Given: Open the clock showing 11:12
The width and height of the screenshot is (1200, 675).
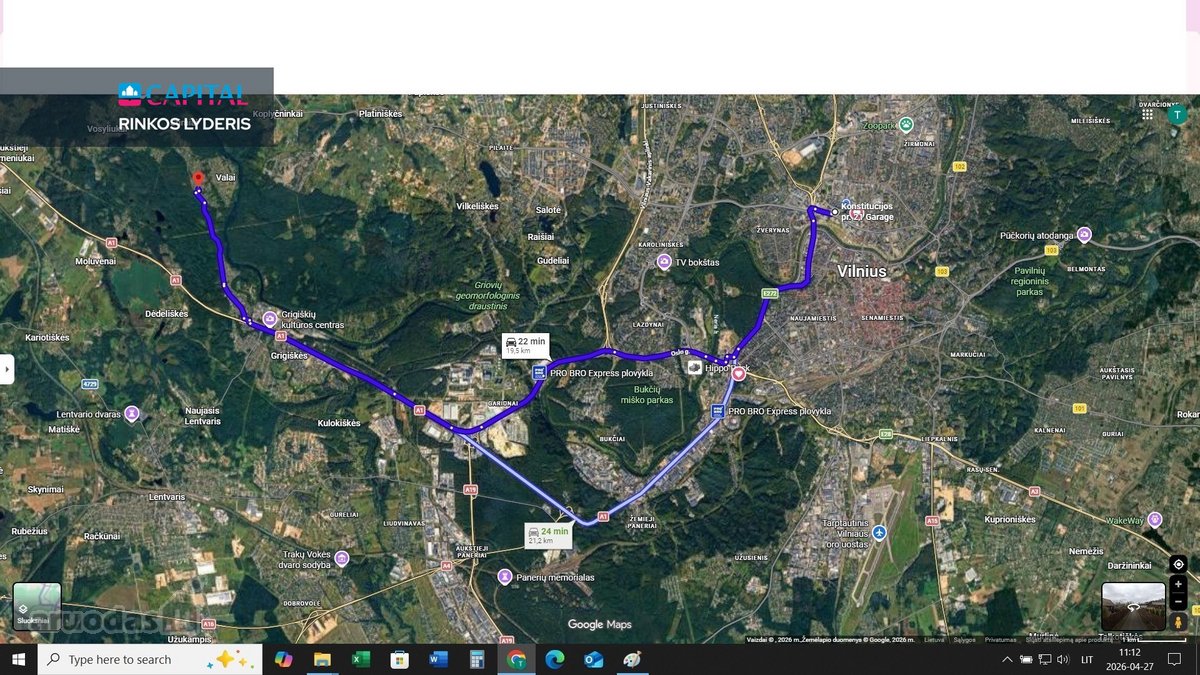Looking at the screenshot, I should [1130, 659].
